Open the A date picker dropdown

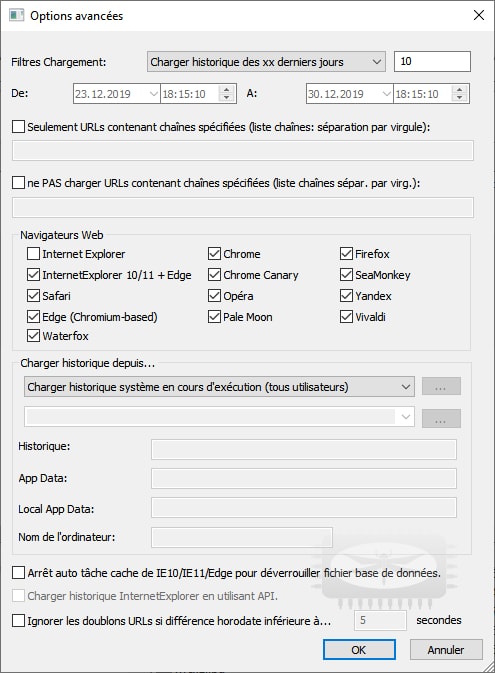[386, 94]
